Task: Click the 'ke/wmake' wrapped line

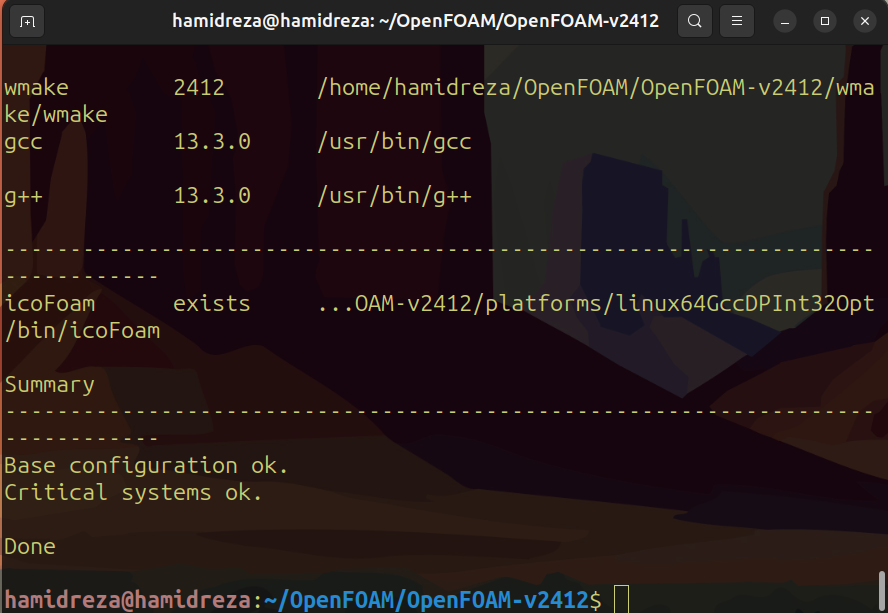Action: 56,115
